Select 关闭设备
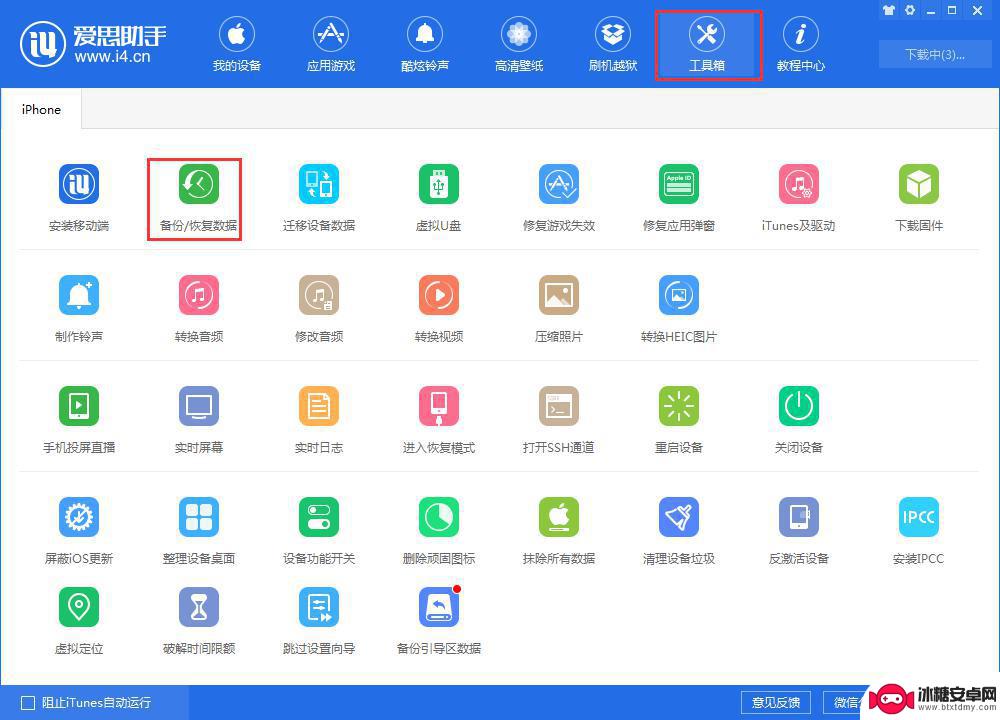This screenshot has height=720, width=1000. pos(798,419)
